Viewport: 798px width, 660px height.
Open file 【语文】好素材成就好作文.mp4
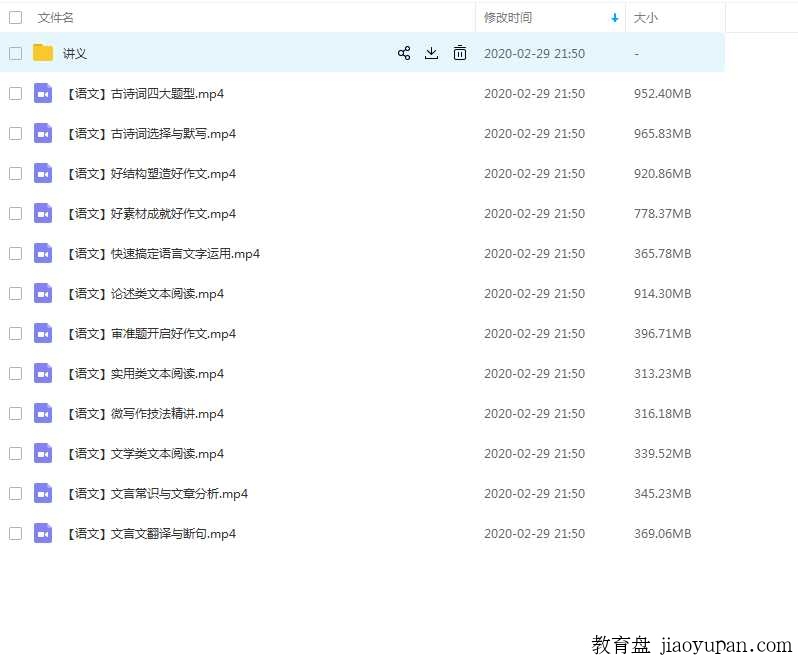coord(151,214)
